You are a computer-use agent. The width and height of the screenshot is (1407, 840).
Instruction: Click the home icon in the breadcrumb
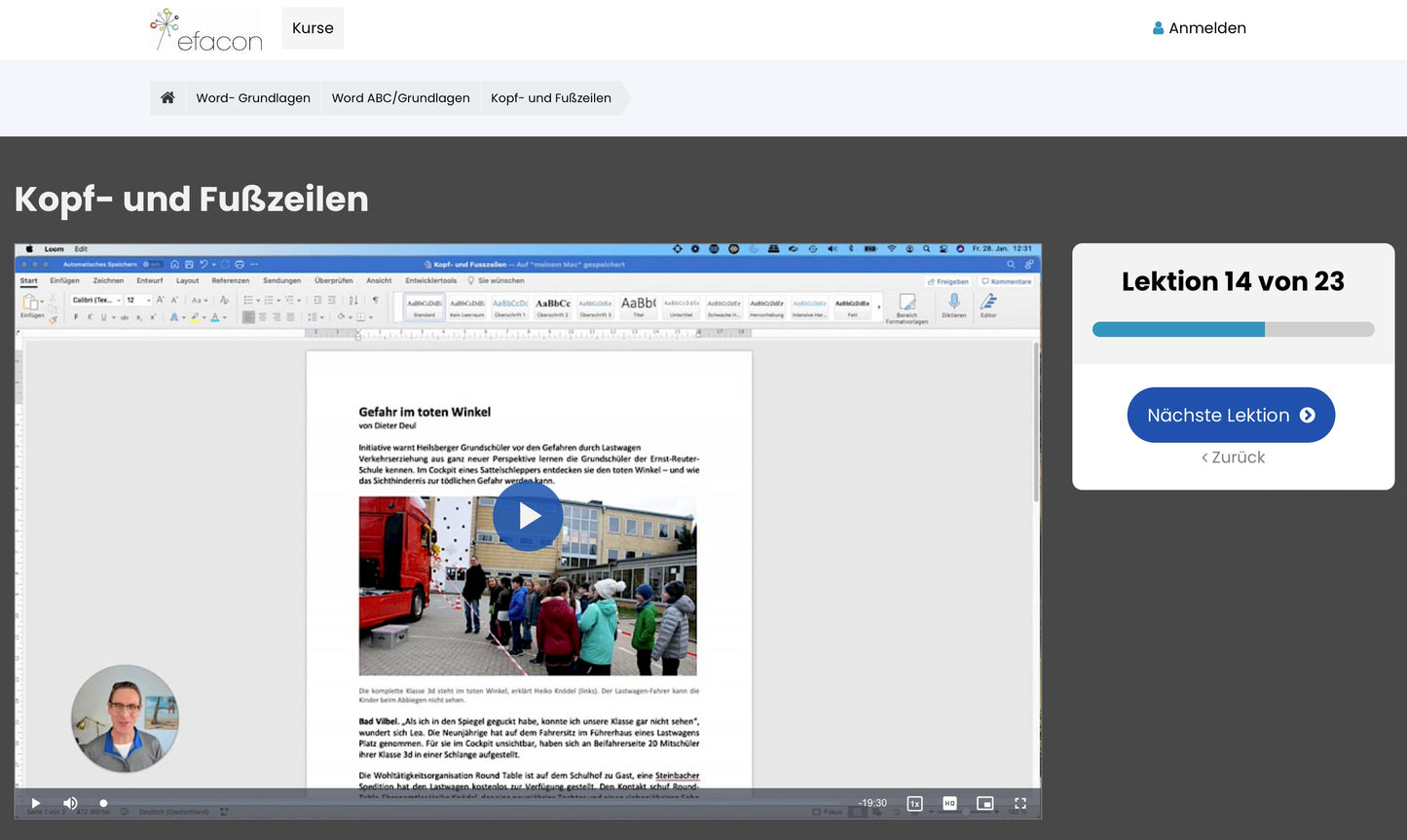click(167, 97)
